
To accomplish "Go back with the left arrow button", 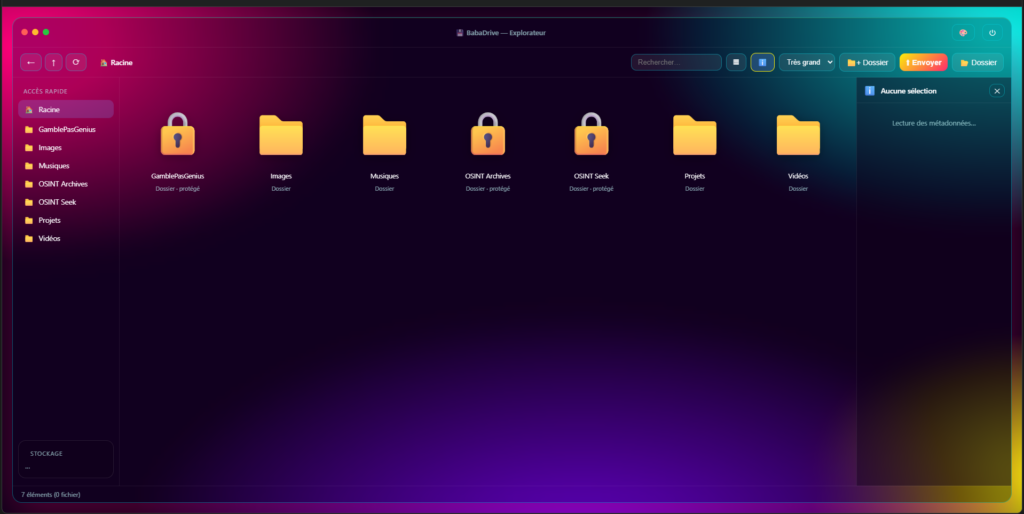I will point(31,62).
